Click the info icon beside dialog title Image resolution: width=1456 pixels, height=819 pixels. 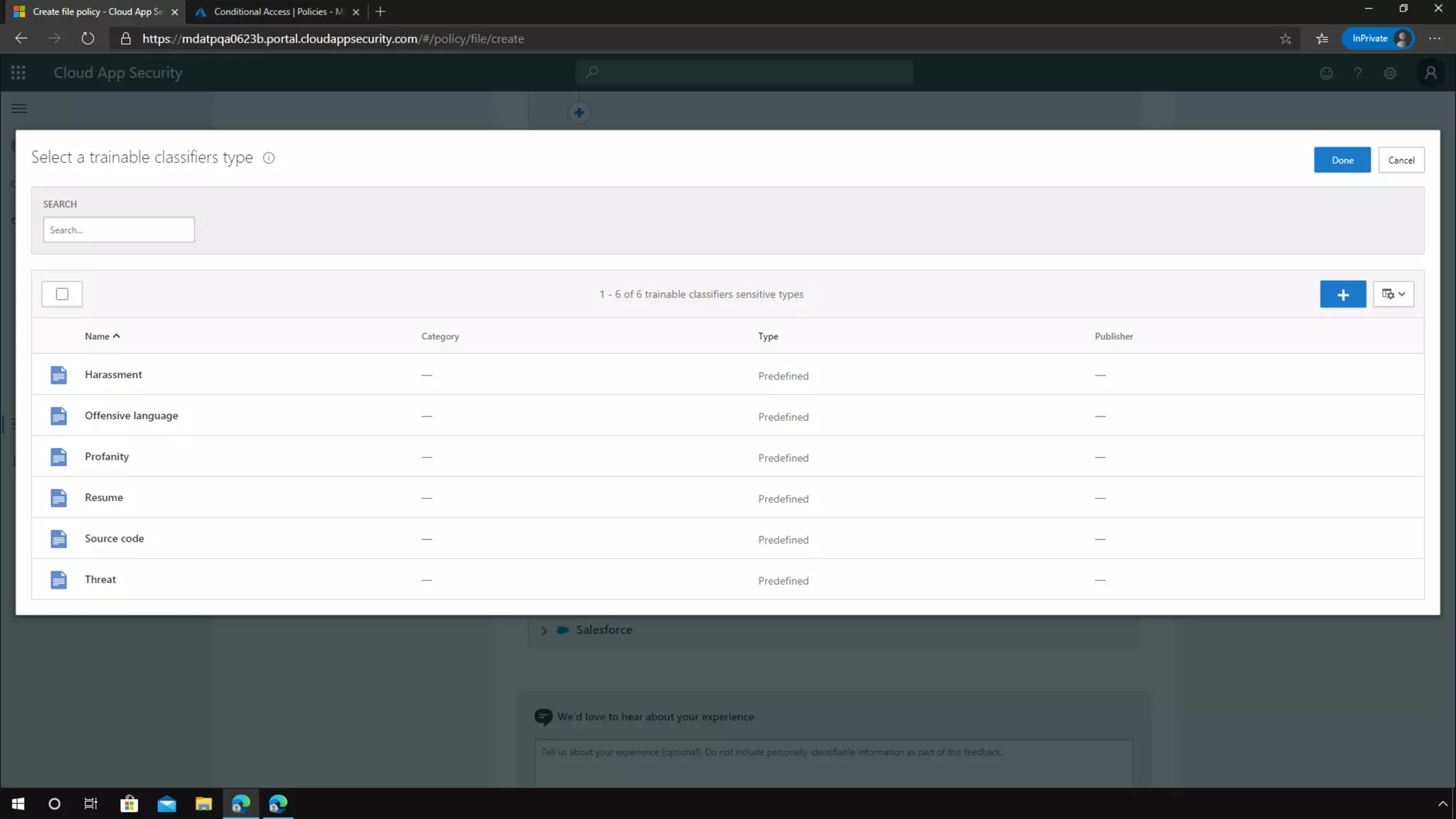point(269,158)
